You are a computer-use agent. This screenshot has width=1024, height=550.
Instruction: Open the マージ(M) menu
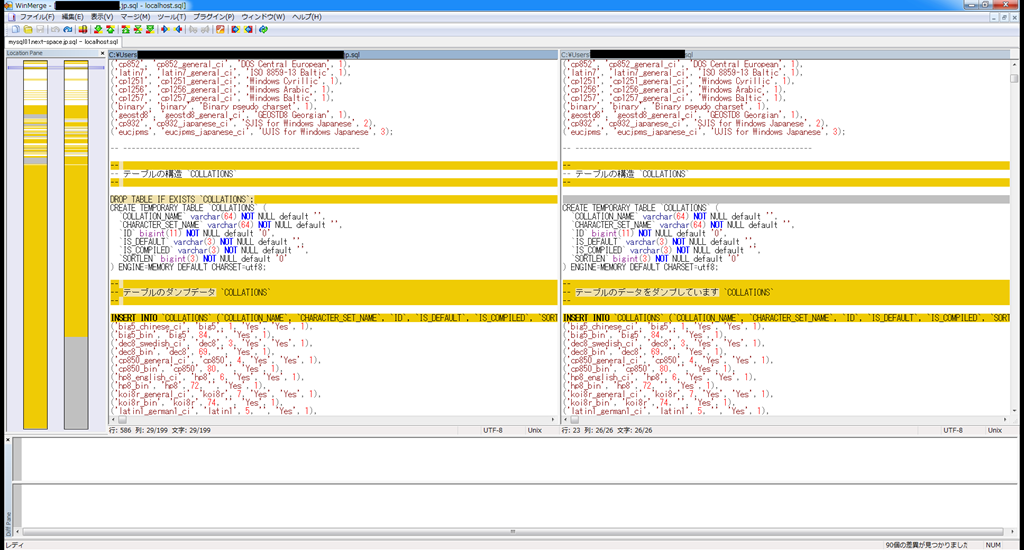[x=135, y=17]
